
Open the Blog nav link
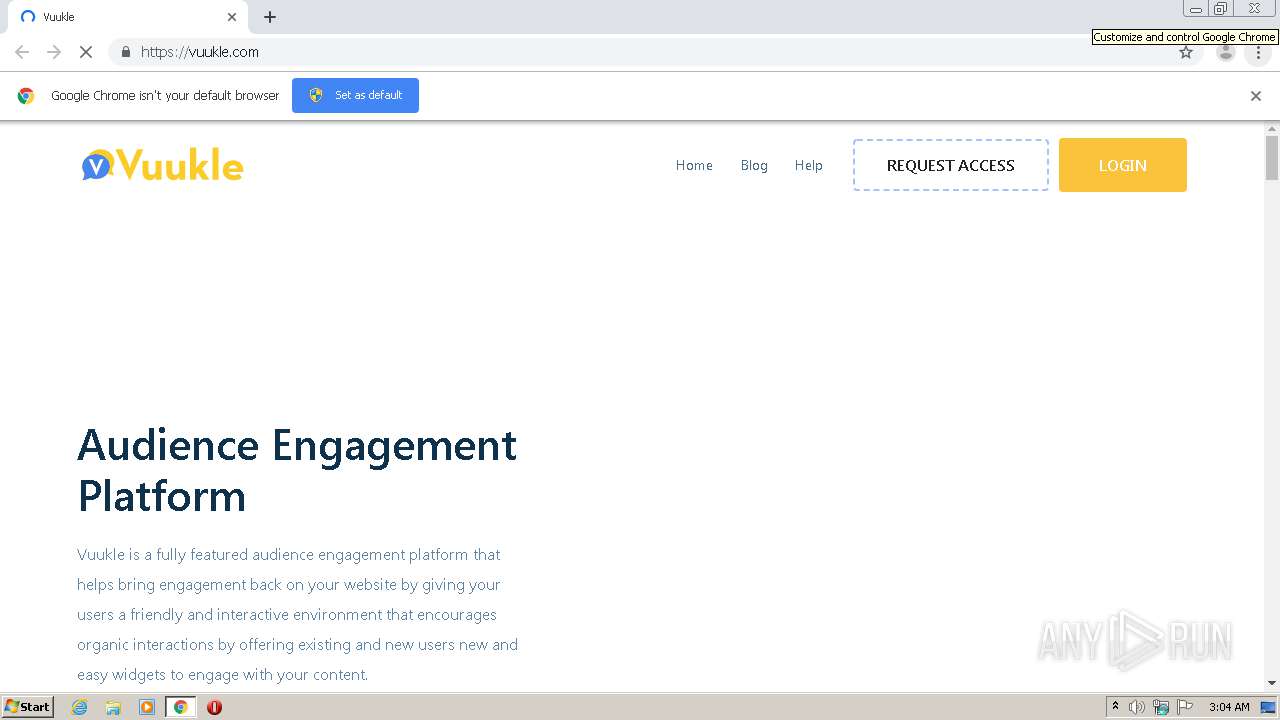click(x=754, y=165)
